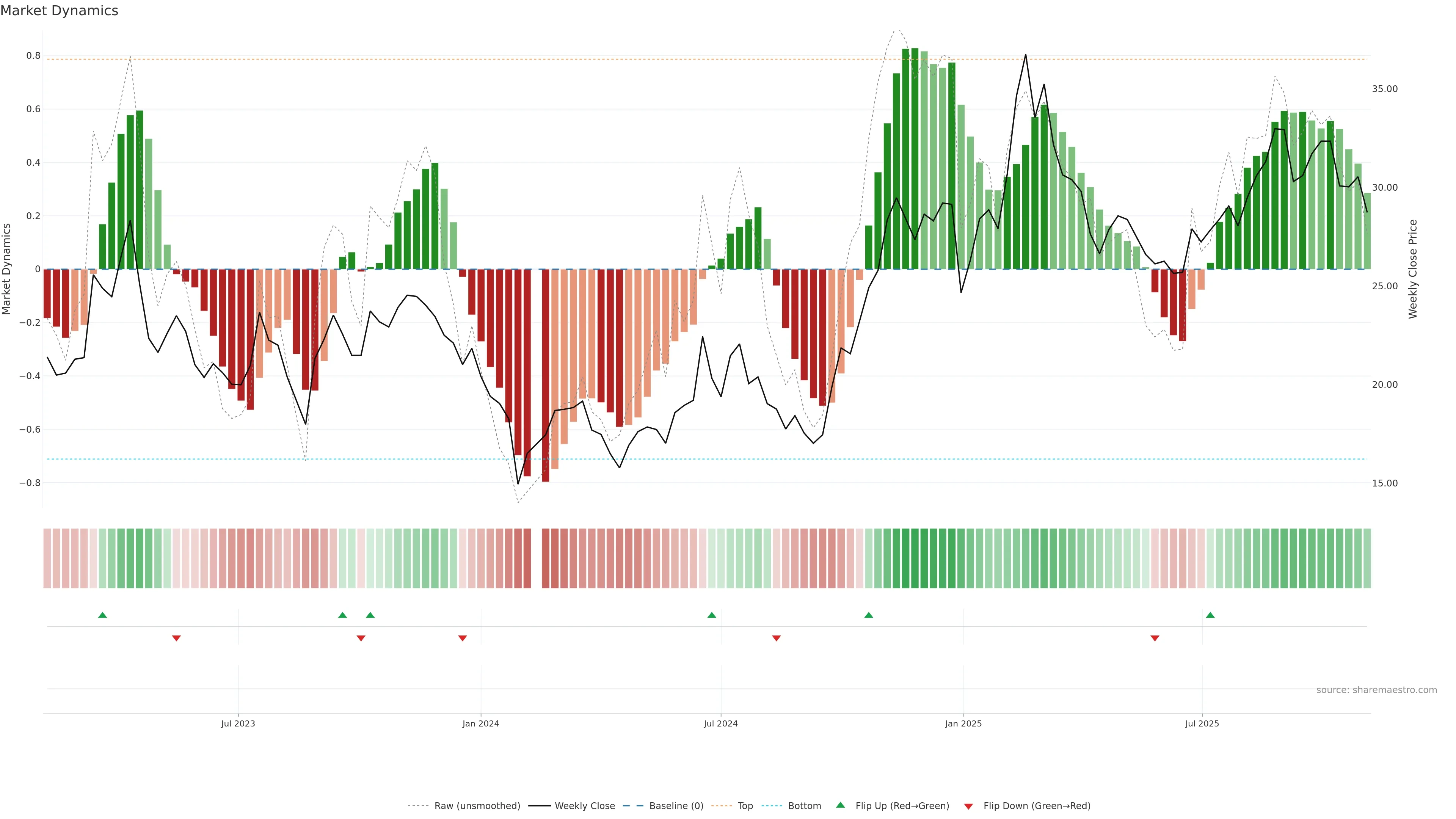Click the green Flip Up legend triangle

841,805
